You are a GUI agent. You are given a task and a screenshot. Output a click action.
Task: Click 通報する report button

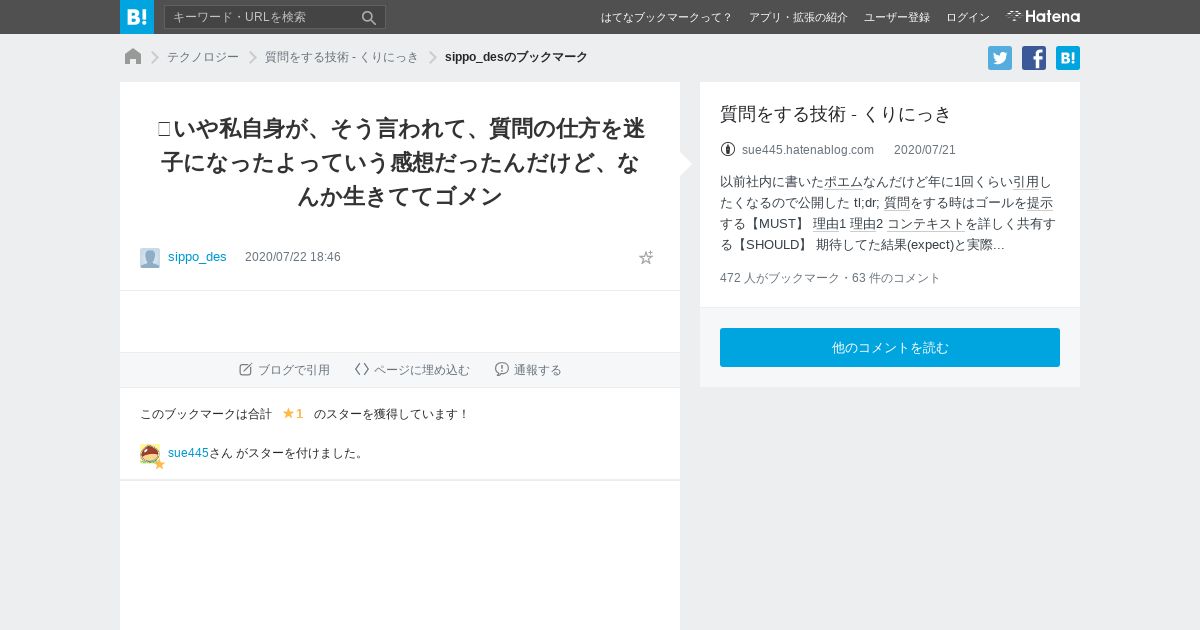(528, 370)
